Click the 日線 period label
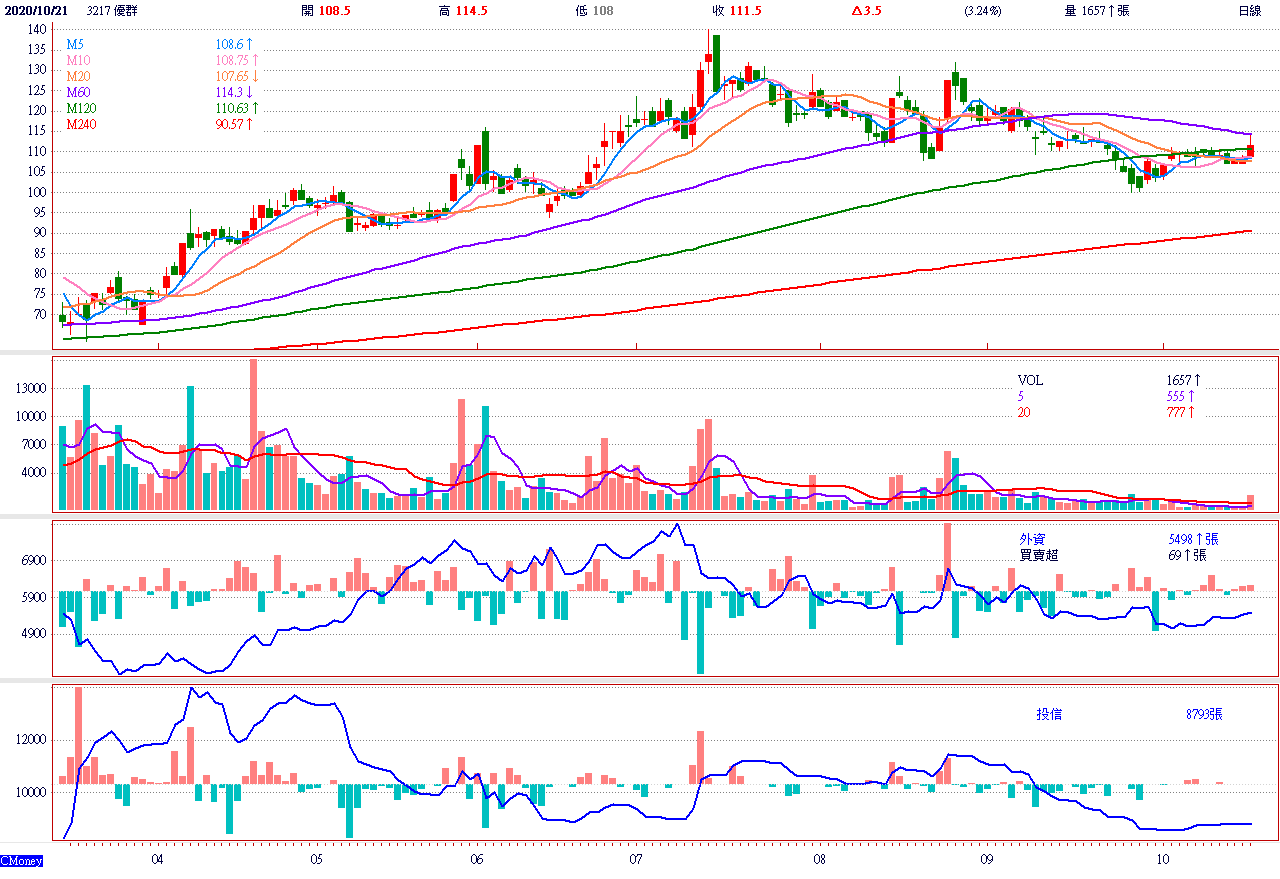The width and height of the screenshot is (1280, 879). [x=1249, y=11]
